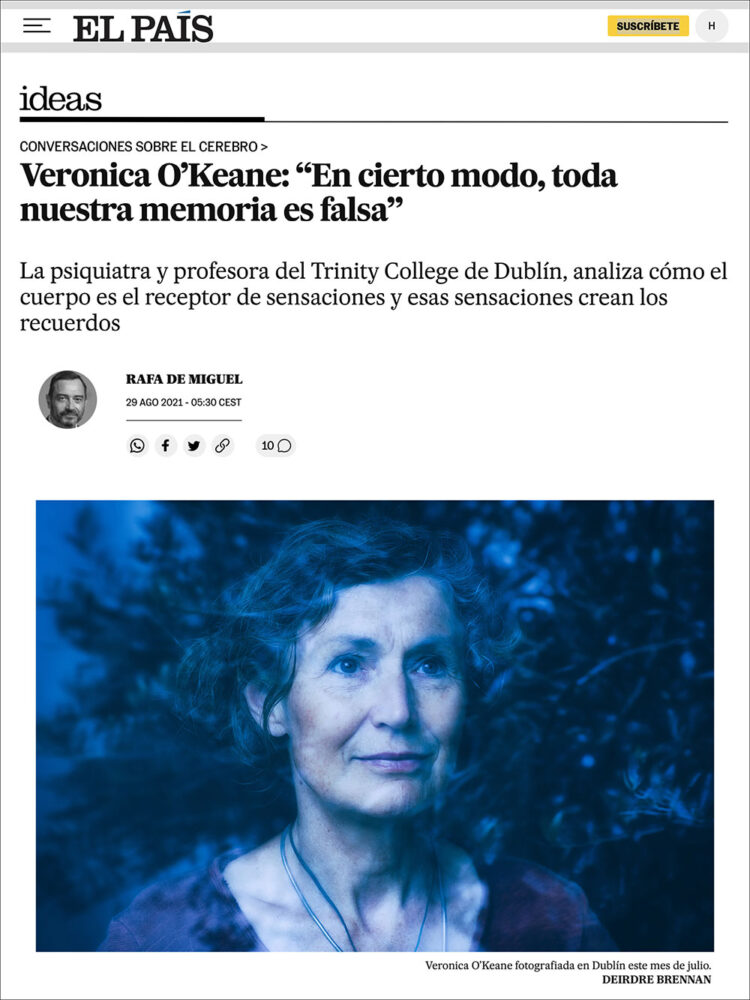The height and width of the screenshot is (1000, 750).
Task: Copy article link icon
Action: pos(222,446)
